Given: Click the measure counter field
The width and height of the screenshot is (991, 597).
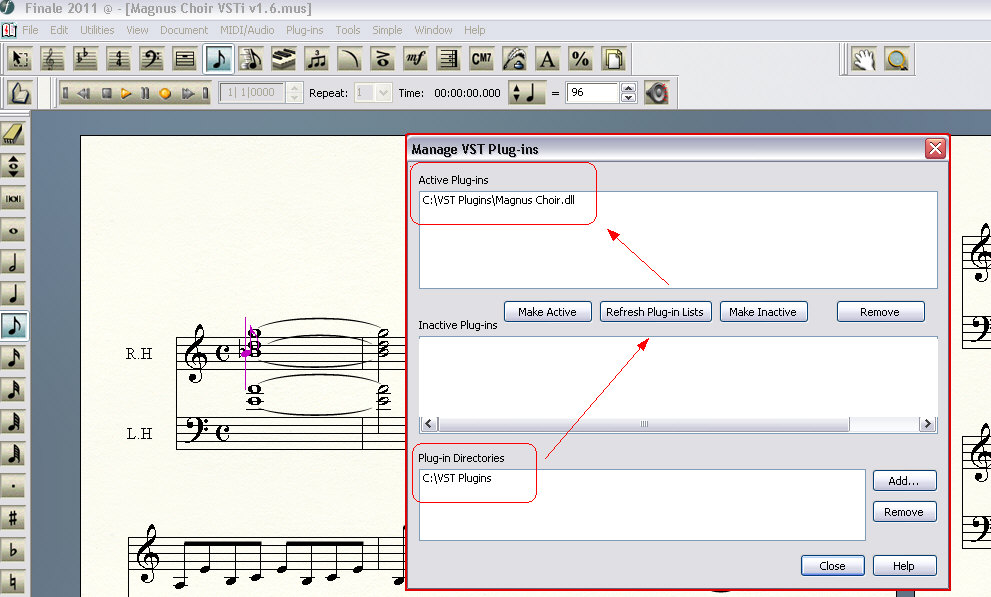Looking at the screenshot, I should tap(253, 93).
